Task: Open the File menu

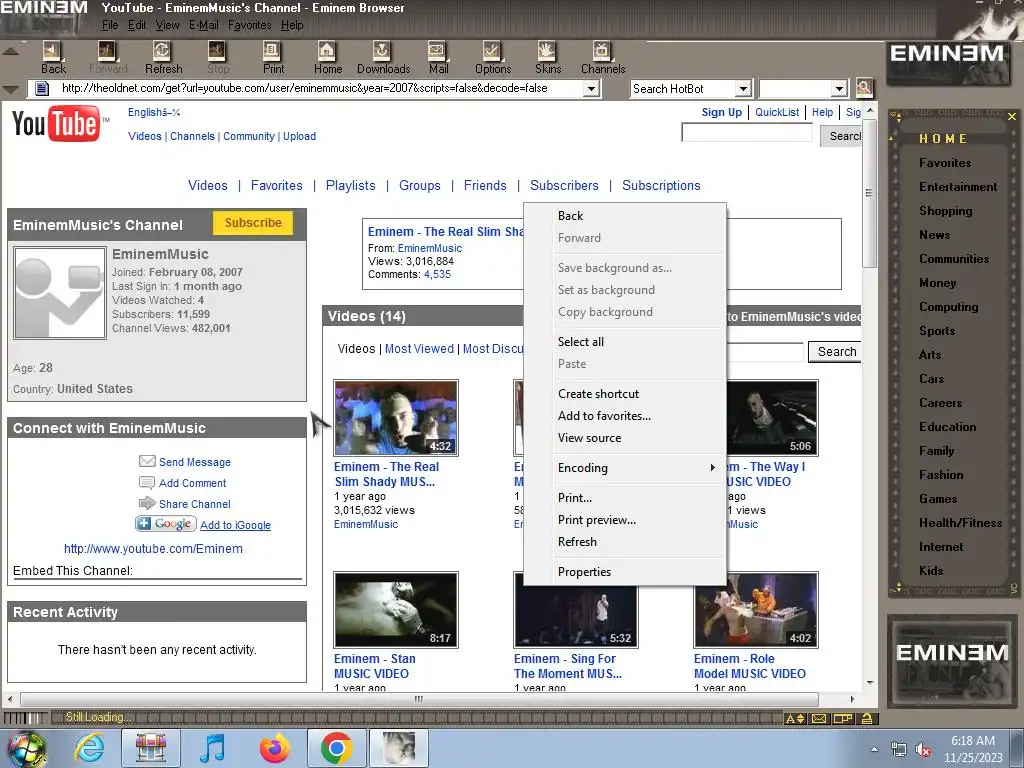Action: click(110, 25)
